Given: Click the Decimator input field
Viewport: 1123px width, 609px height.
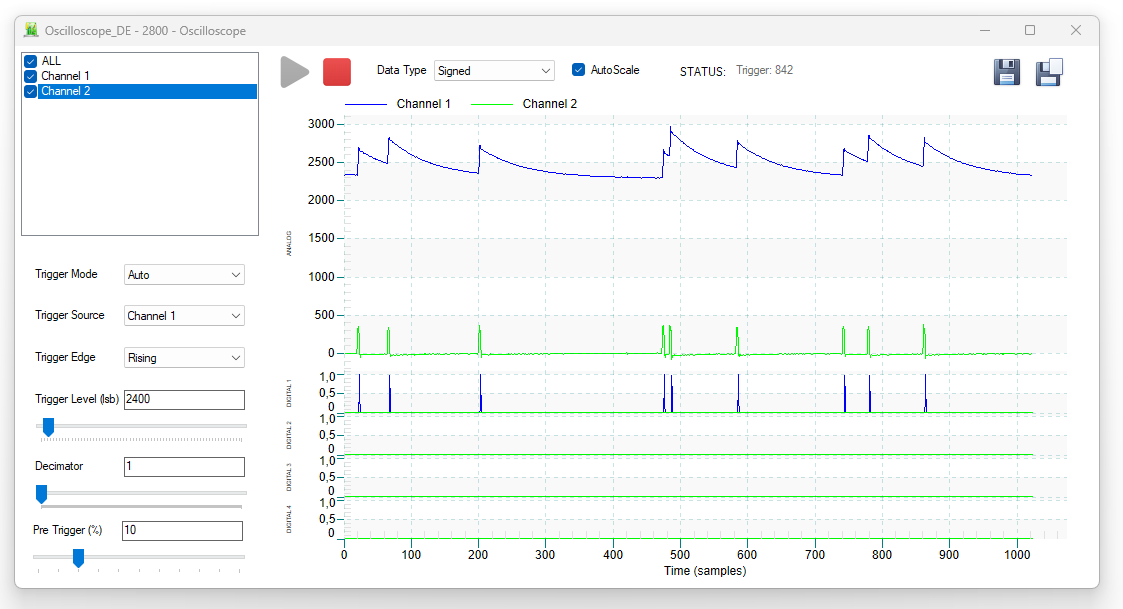Looking at the screenshot, I should coord(184,466).
